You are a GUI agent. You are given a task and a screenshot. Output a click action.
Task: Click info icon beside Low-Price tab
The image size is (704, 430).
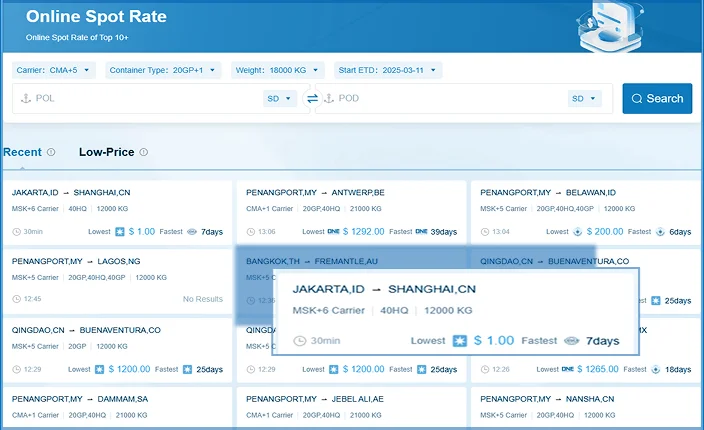point(144,152)
